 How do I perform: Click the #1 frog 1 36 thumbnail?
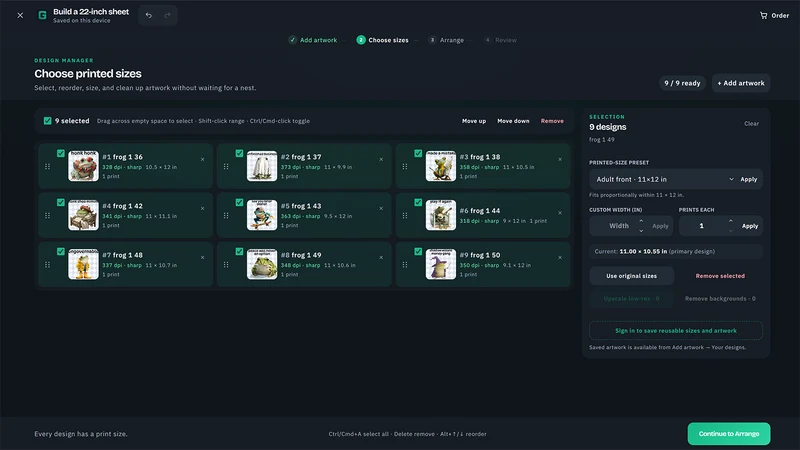[83, 166]
